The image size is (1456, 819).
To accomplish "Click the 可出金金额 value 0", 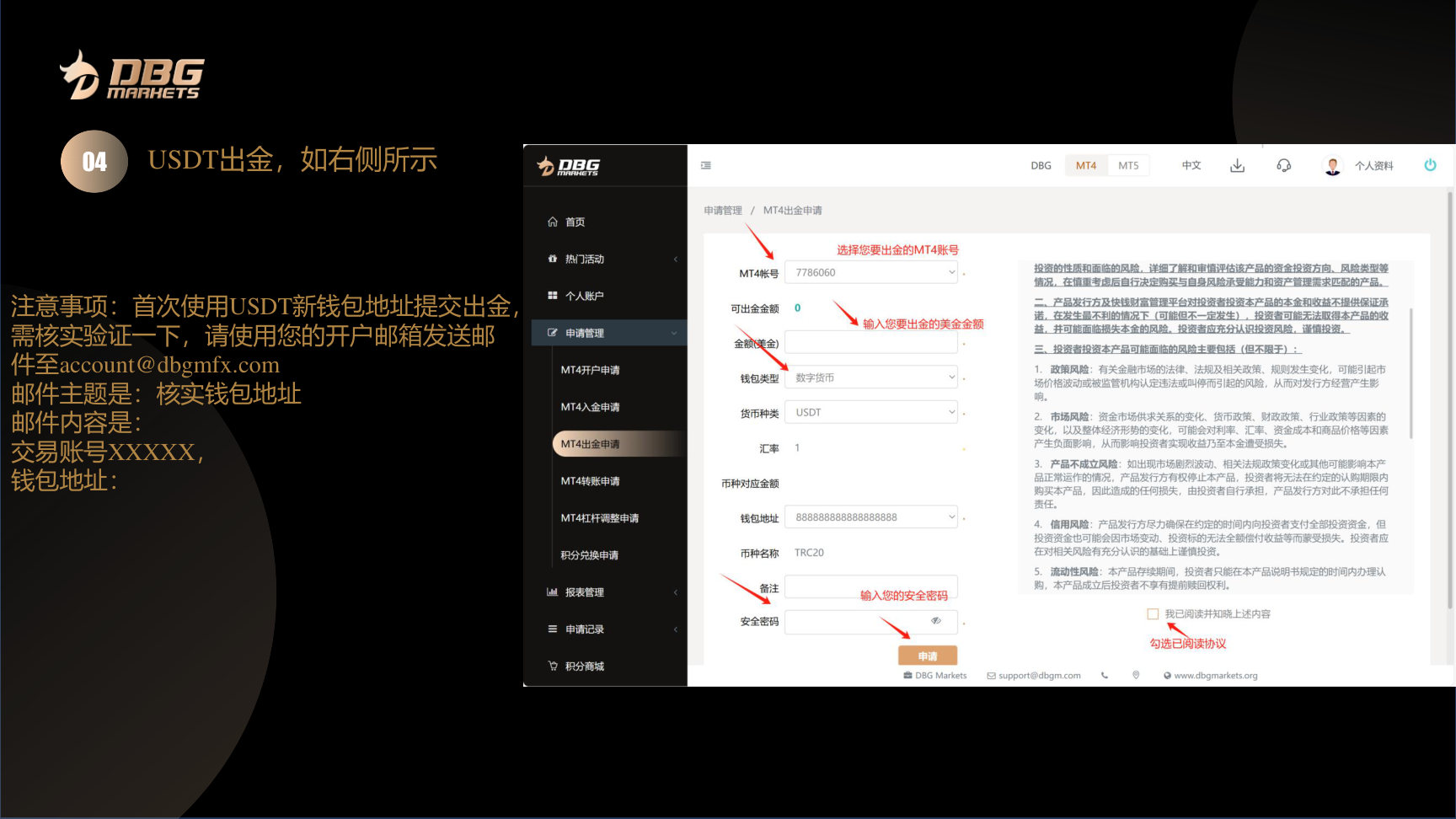I will click(798, 308).
